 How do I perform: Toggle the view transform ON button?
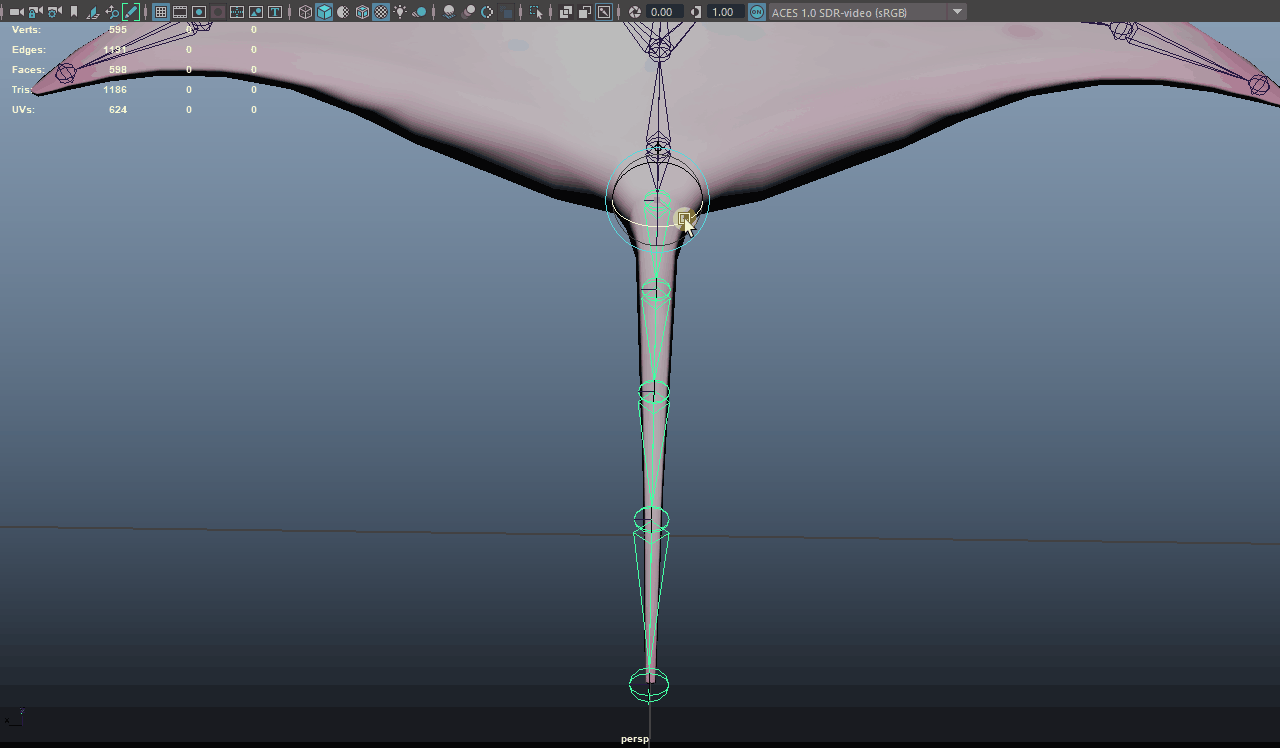(757, 12)
